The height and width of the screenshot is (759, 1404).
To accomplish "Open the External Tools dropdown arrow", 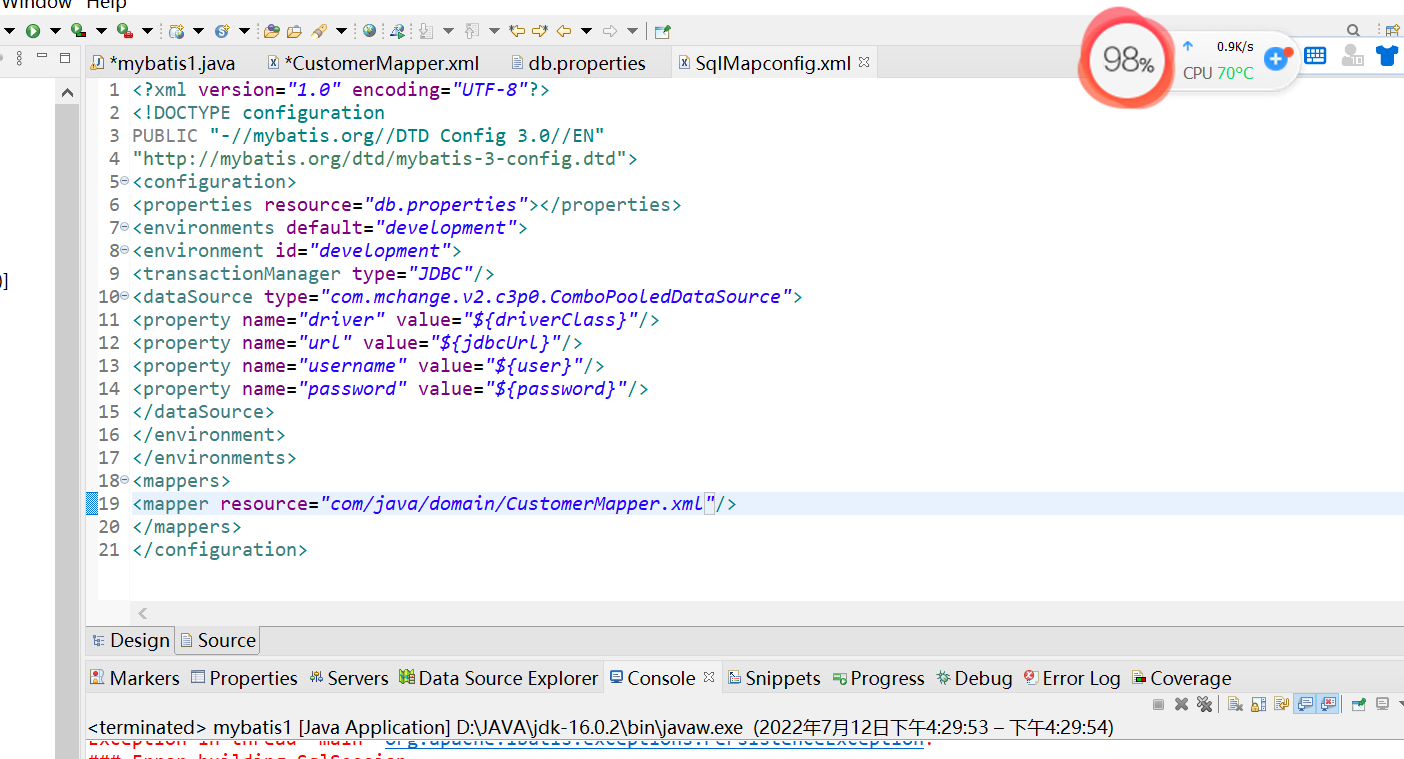I will pos(147,31).
